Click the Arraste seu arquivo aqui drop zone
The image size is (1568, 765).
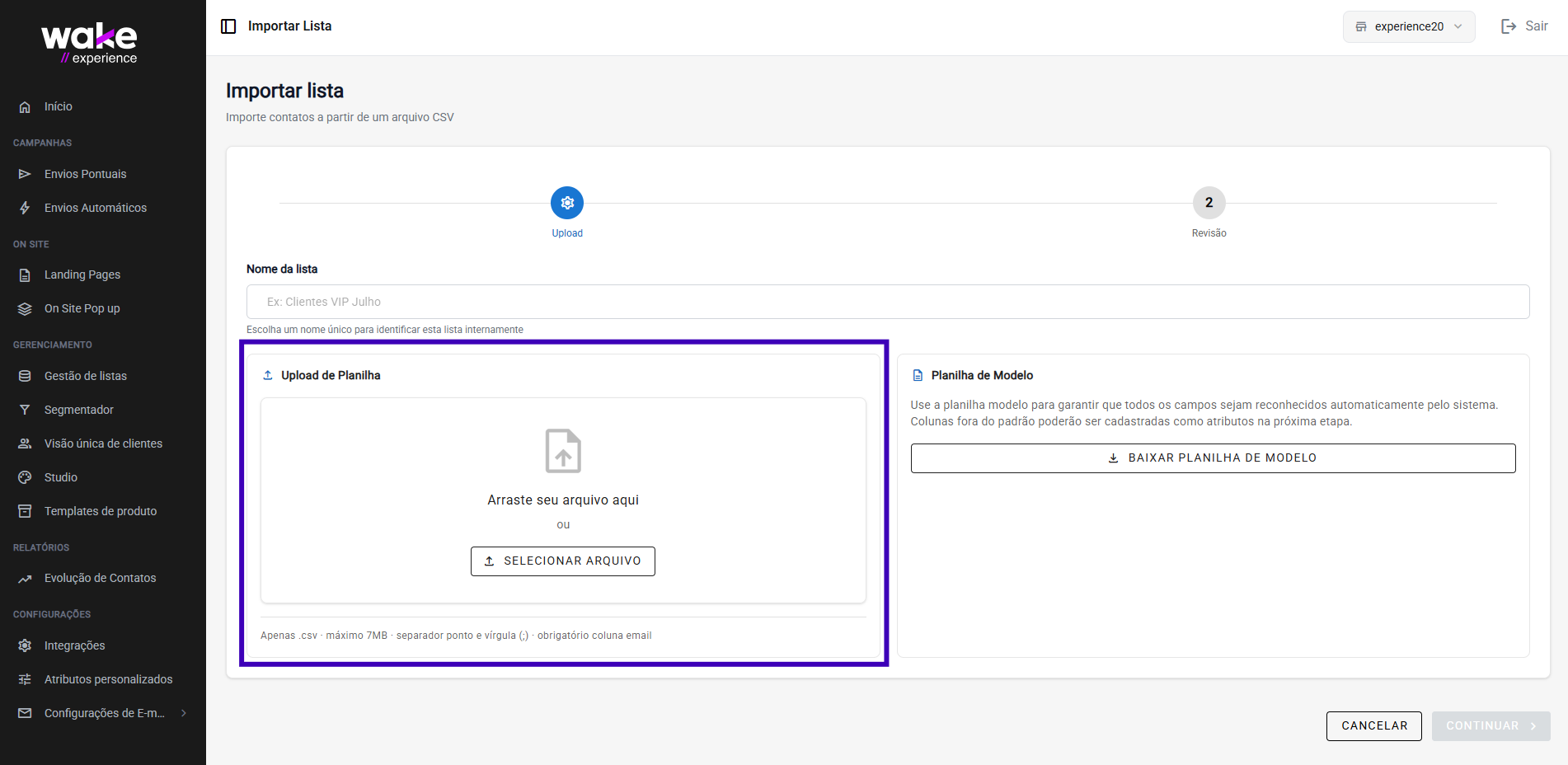[x=563, y=500]
